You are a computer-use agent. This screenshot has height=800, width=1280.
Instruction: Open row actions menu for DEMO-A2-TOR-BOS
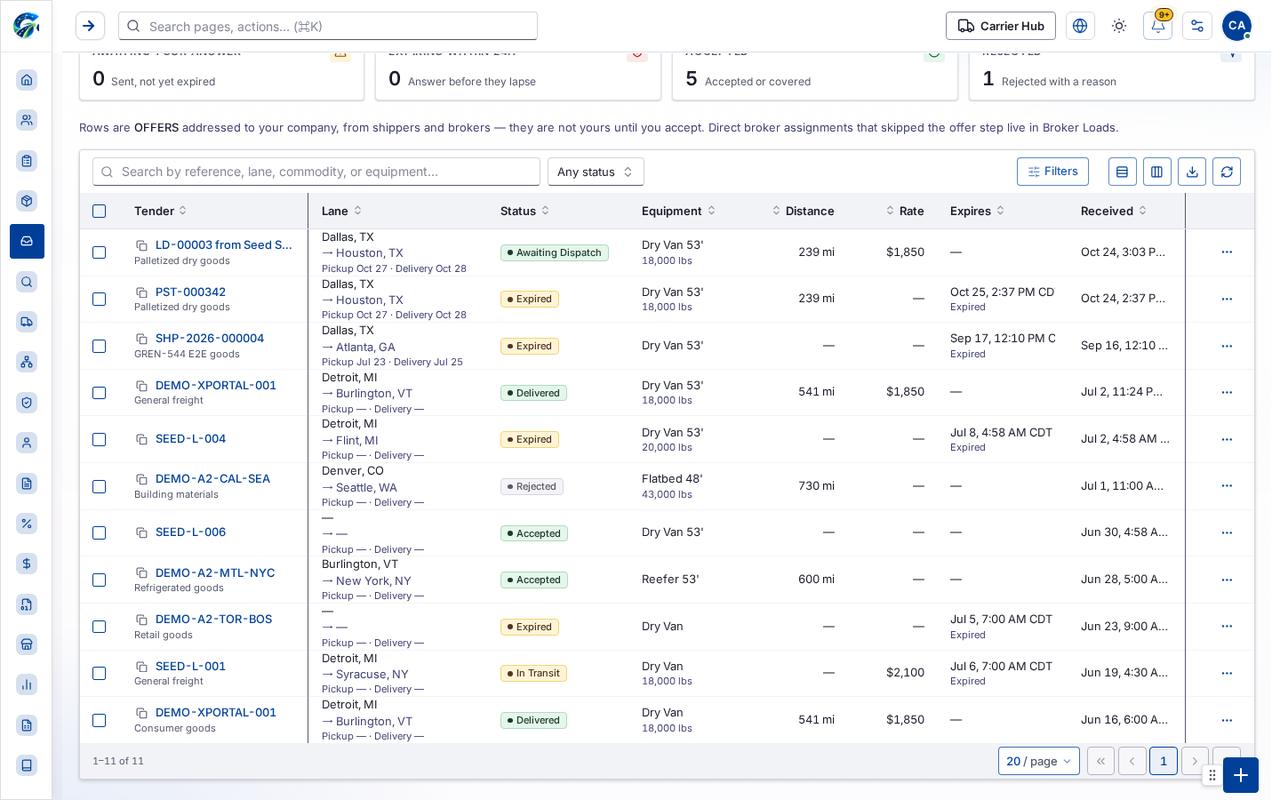(x=1227, y=627)
